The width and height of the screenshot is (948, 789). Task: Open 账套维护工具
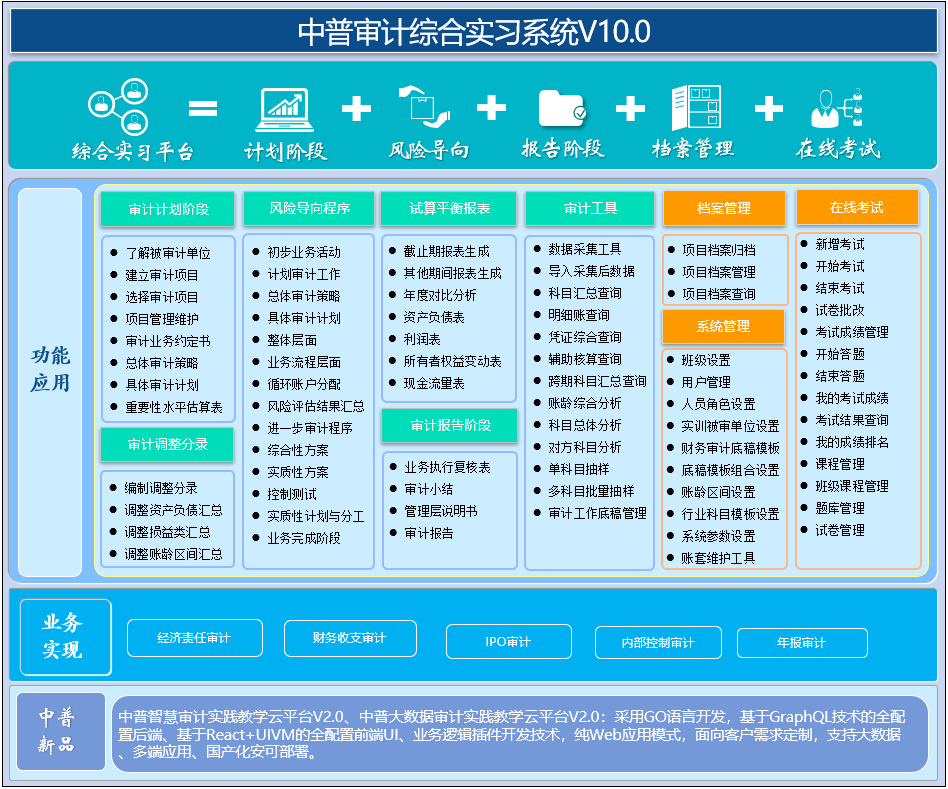718,558
